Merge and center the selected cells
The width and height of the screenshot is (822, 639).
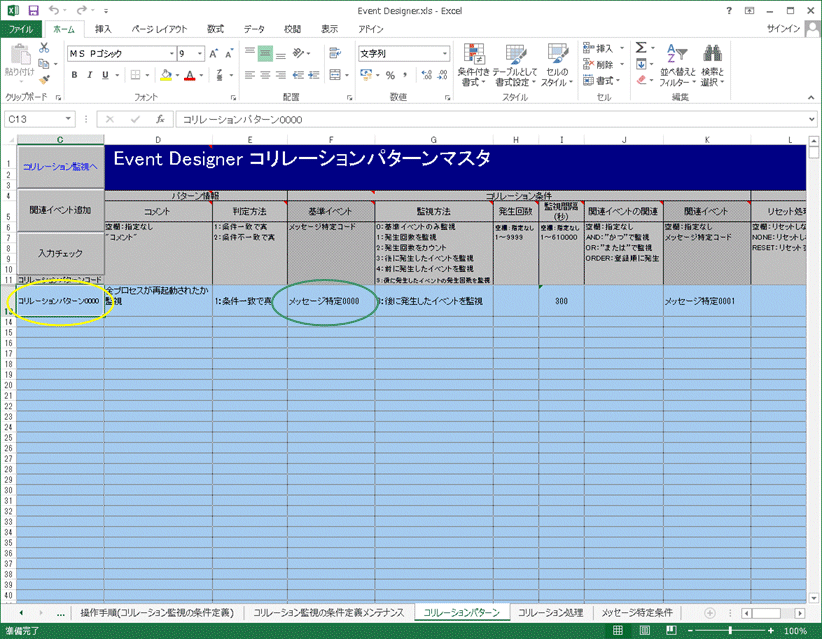[x=335, y=75]
